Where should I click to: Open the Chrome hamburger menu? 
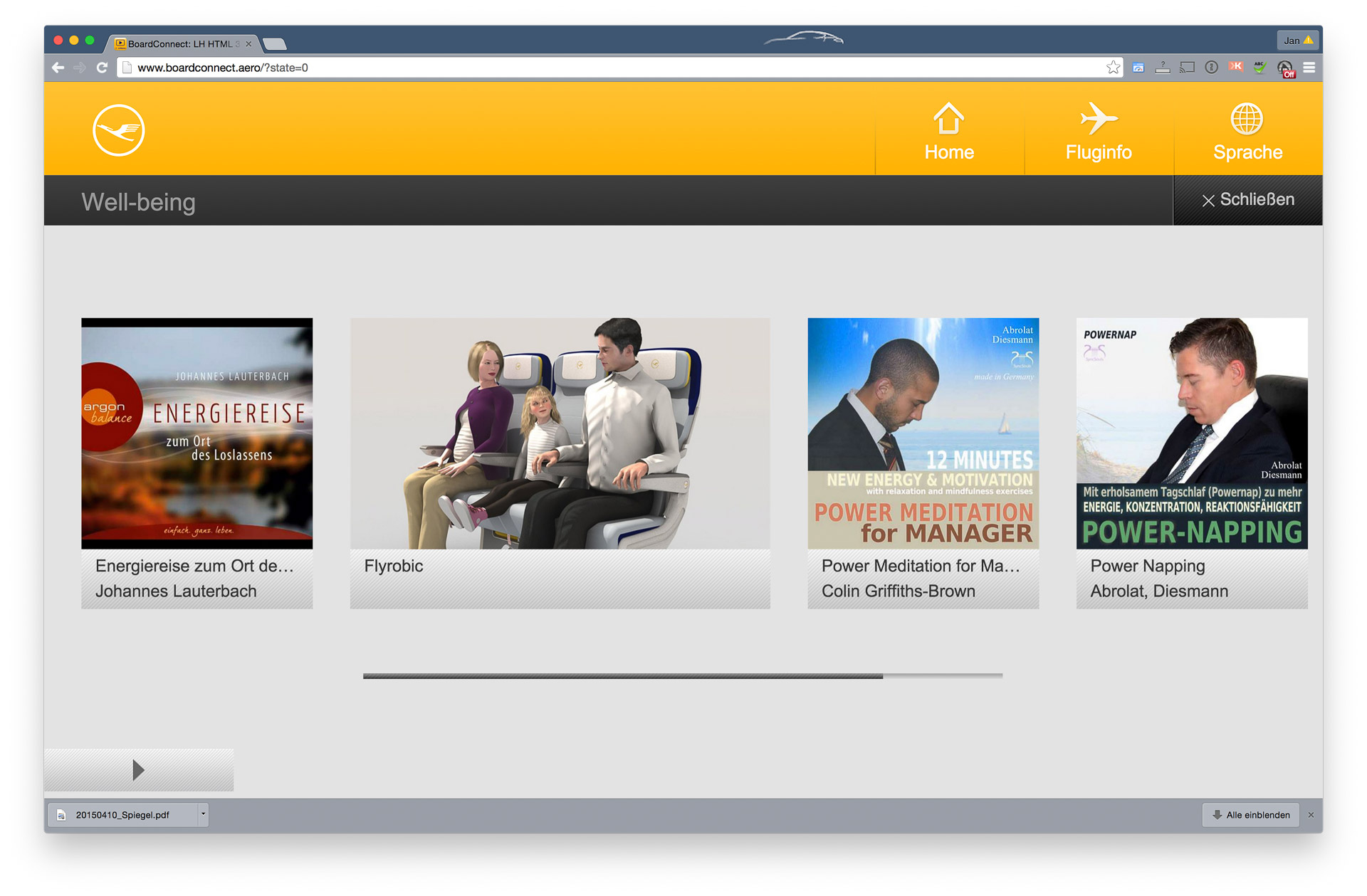point(1309,68)
